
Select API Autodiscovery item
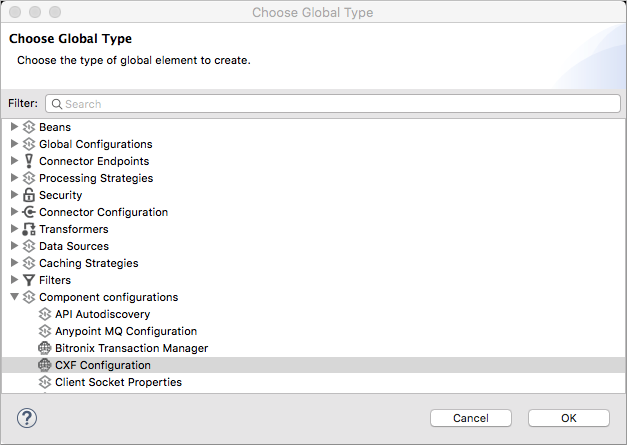(x=102, y=314)
